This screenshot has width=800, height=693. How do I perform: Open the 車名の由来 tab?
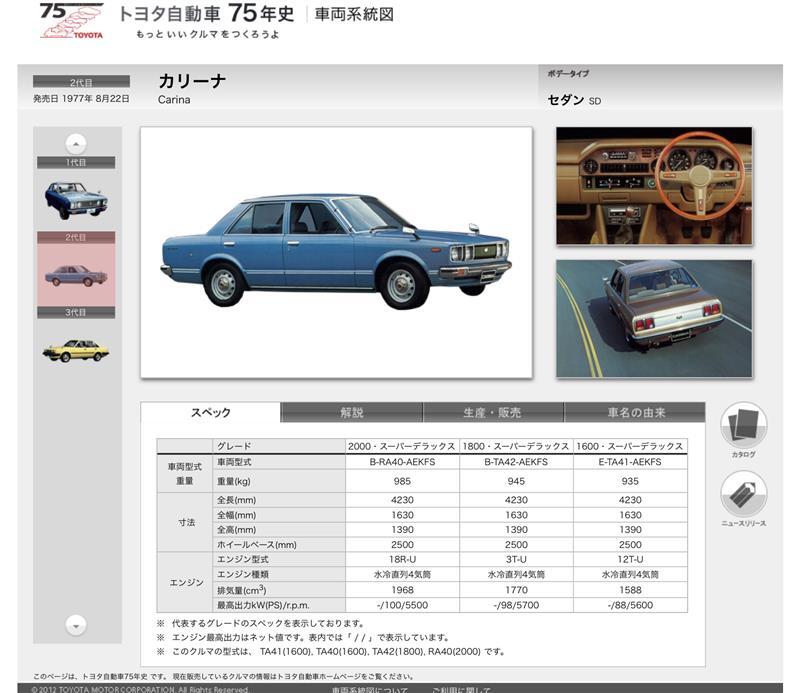635,412
